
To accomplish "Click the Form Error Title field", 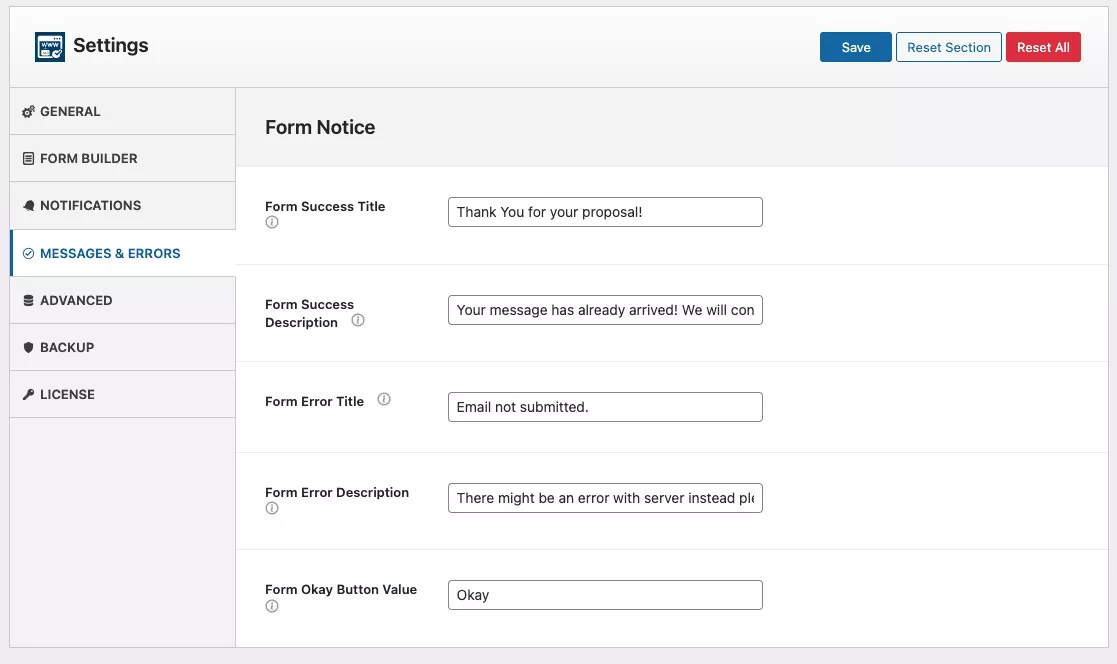I will tap(605, 407).
